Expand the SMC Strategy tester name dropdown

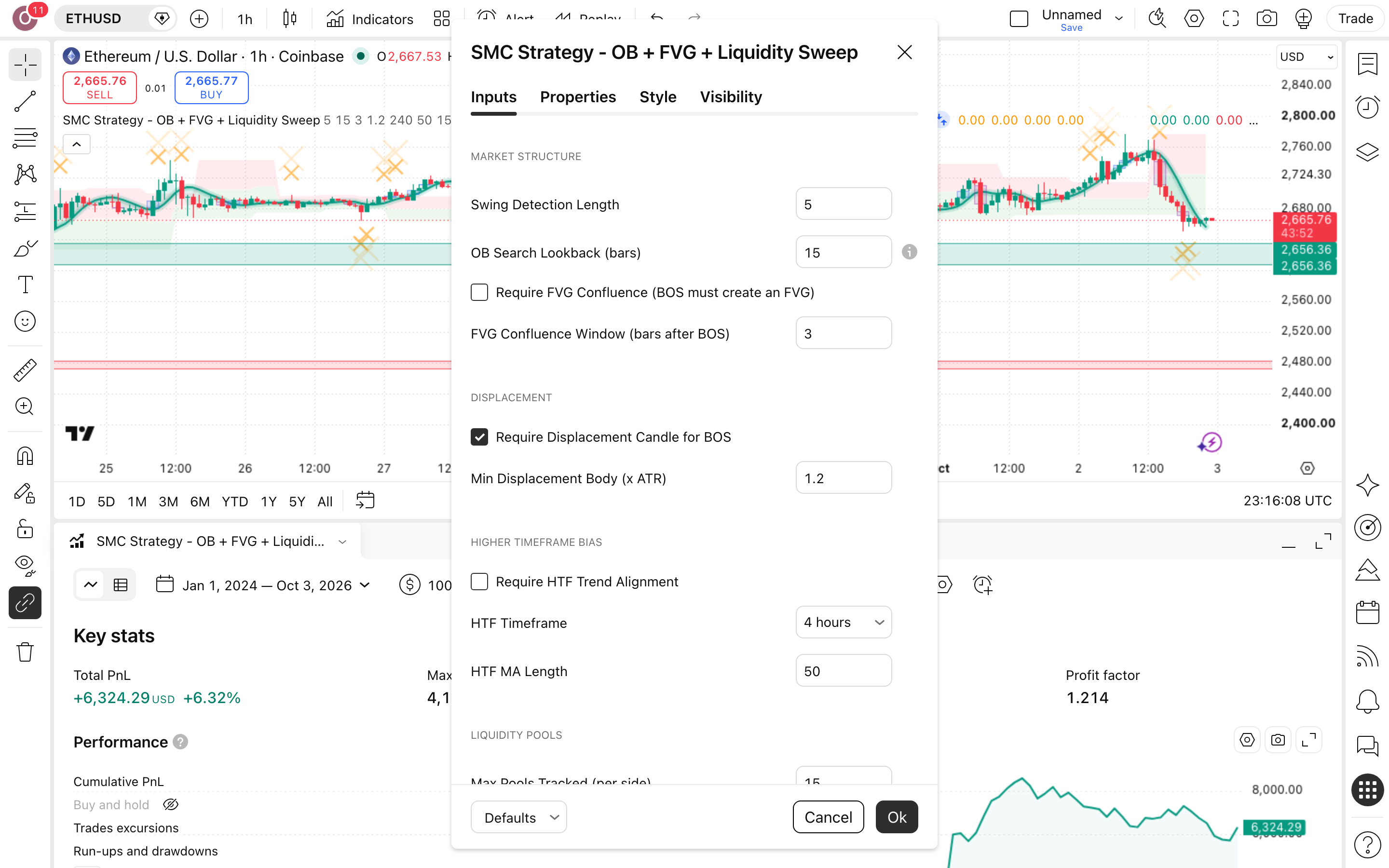(x=342, y=542)
